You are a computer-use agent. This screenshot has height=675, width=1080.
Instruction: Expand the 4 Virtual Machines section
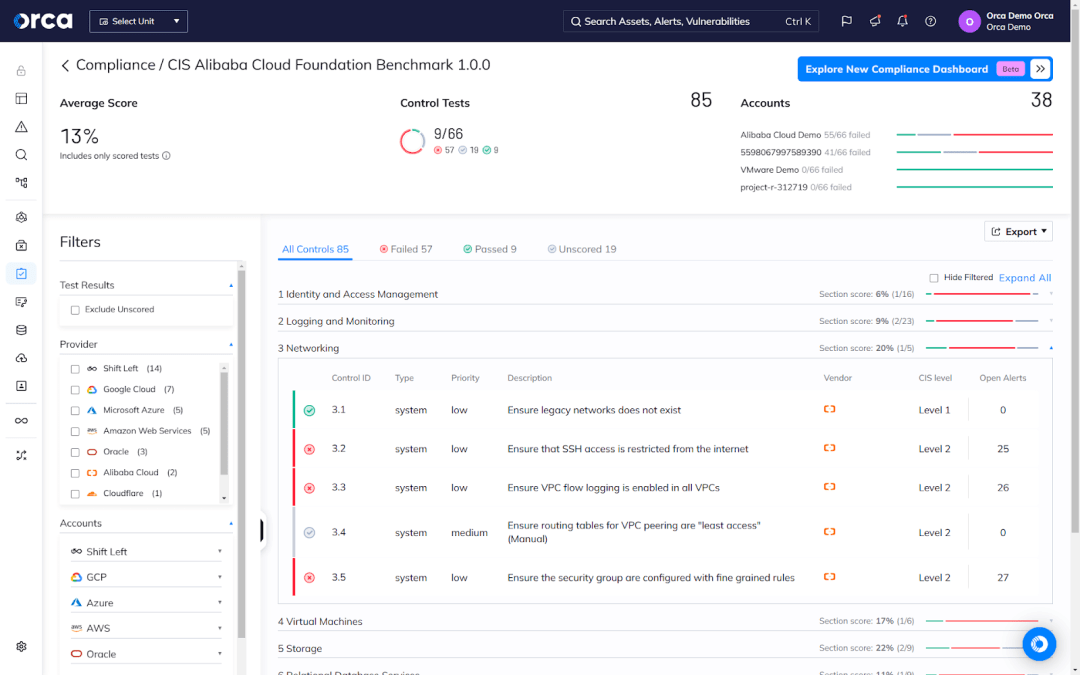tap(665, 621)
